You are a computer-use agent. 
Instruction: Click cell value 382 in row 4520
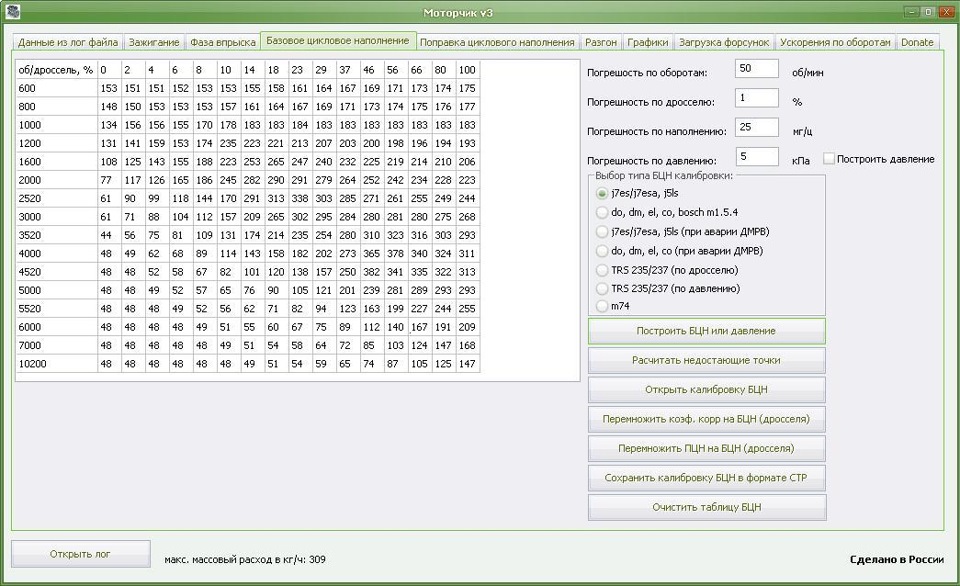372,272
